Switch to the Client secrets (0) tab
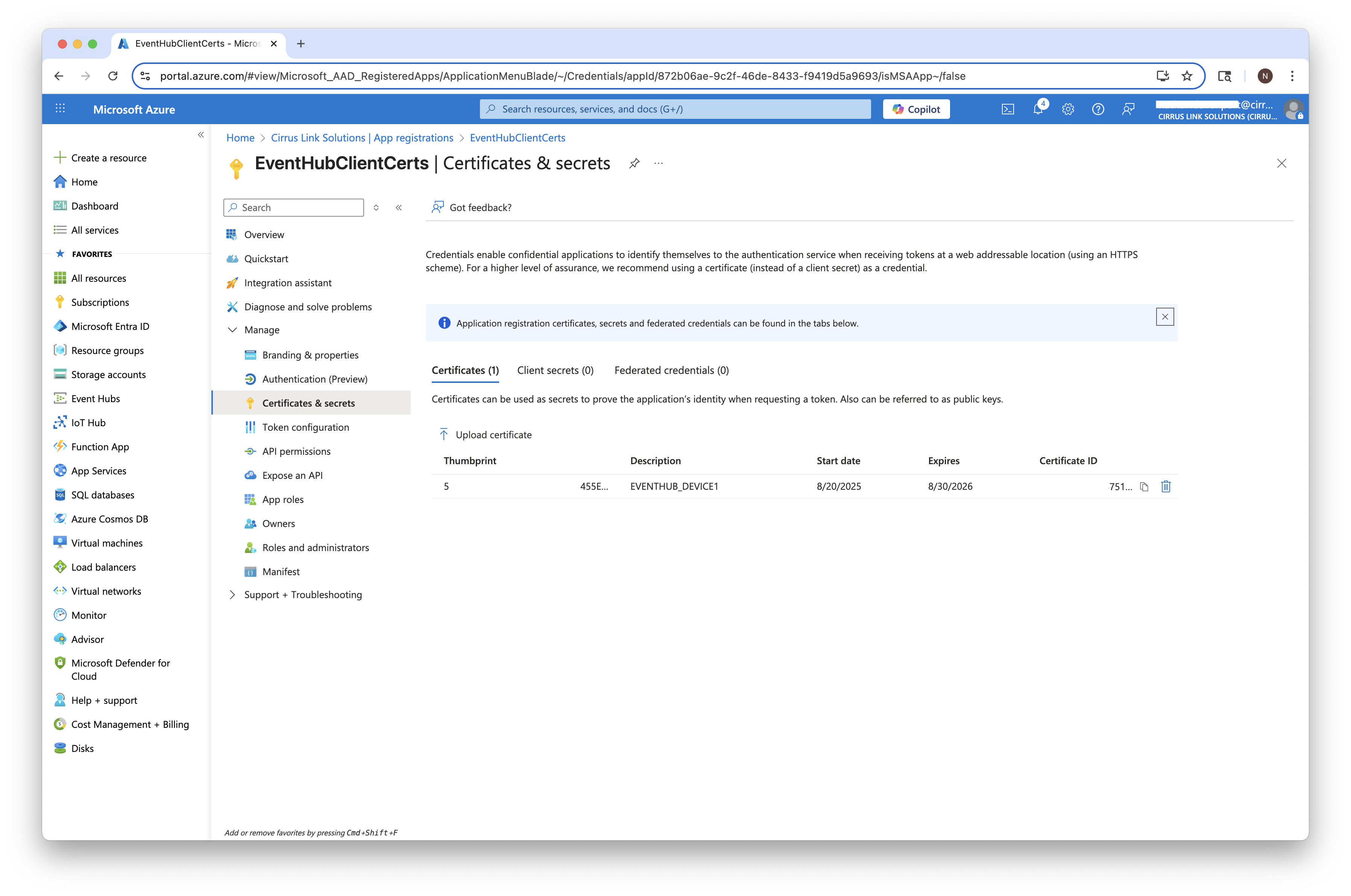Screen dimensions: 1351x896 [555, 370]
